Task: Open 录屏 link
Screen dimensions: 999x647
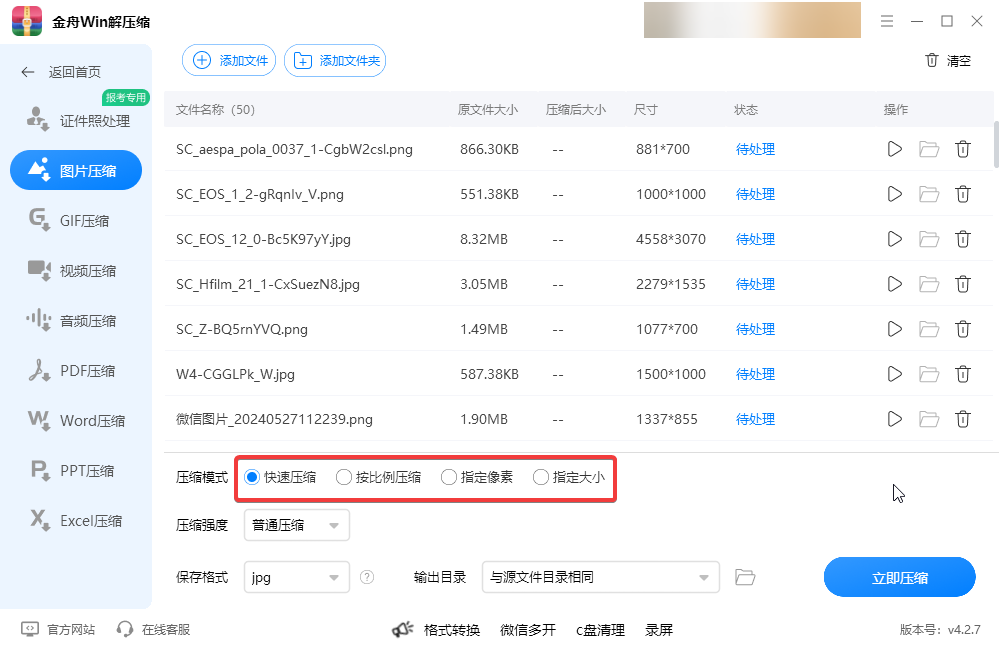Action: [x=659, y=630]
